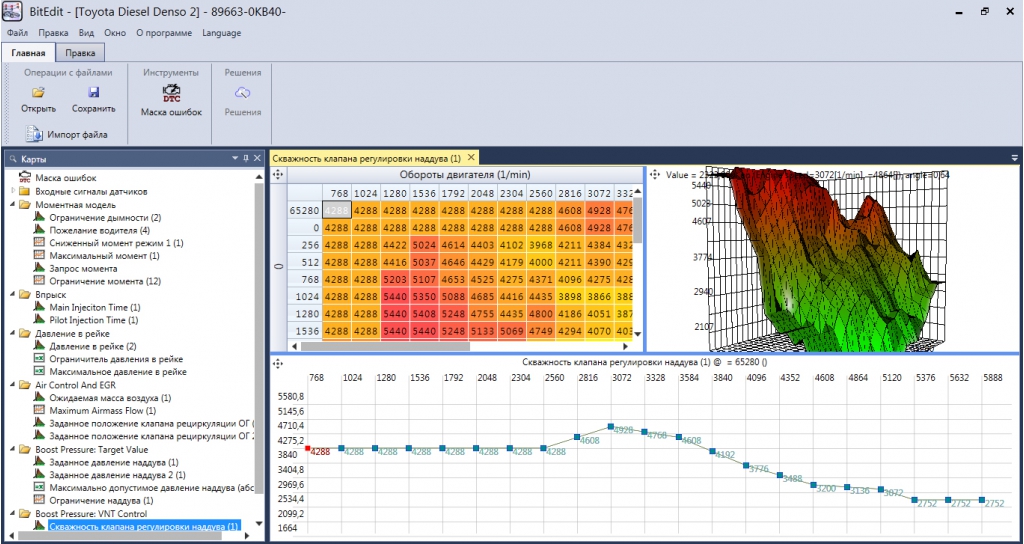Click the search icon in Карты panel
This screenshot has width=1024, height=544.
coord(12,159)
